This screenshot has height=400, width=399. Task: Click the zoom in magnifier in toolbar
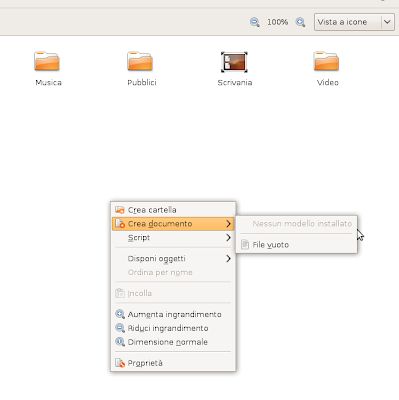point(300,22)
